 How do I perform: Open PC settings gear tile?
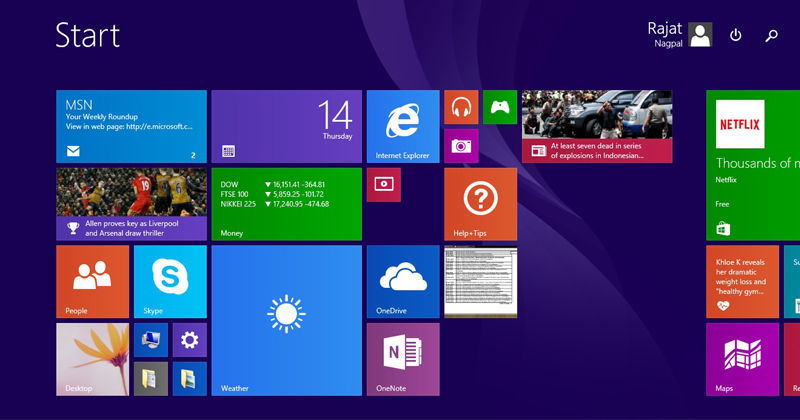[x=189, y=340]
